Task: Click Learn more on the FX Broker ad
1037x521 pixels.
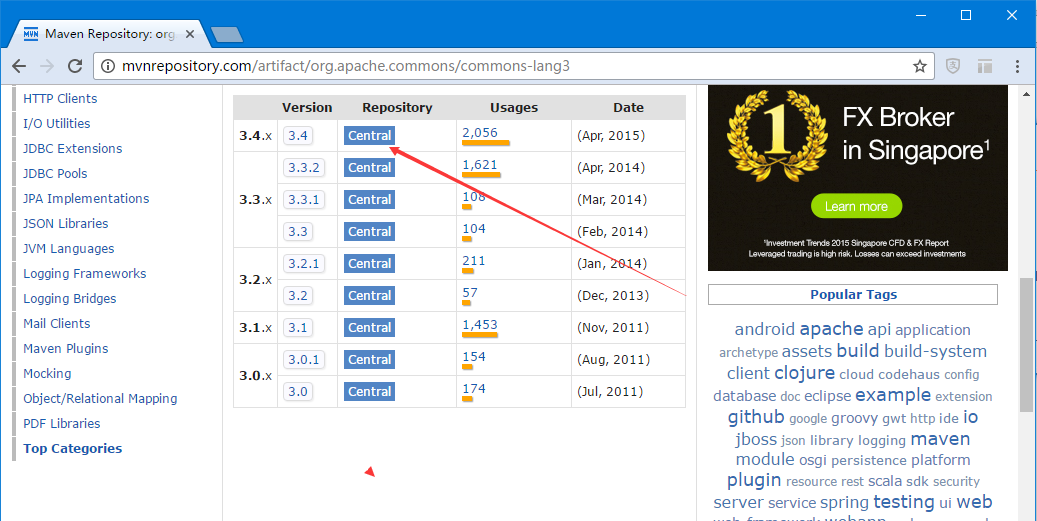Action: (856, 206)
